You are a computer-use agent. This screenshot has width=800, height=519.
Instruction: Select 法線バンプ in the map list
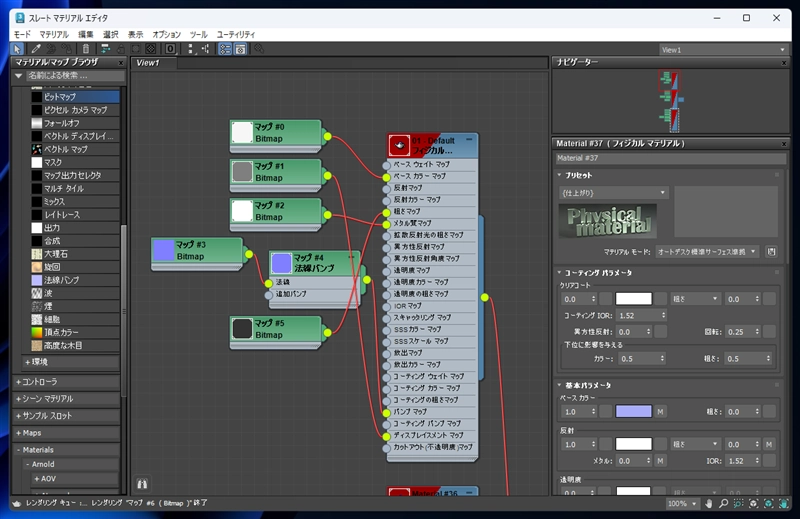point(74,280)
